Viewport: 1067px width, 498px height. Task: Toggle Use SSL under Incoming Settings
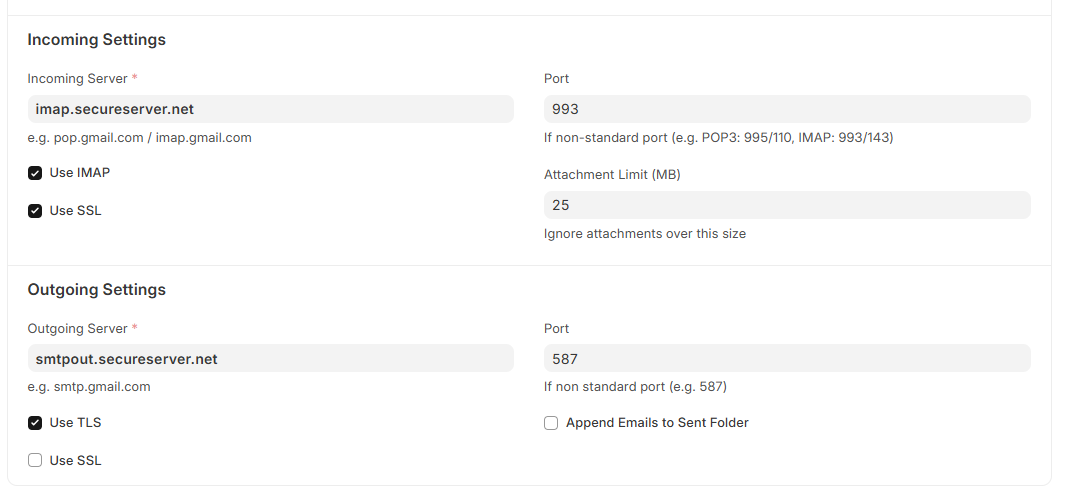point(35,211)
